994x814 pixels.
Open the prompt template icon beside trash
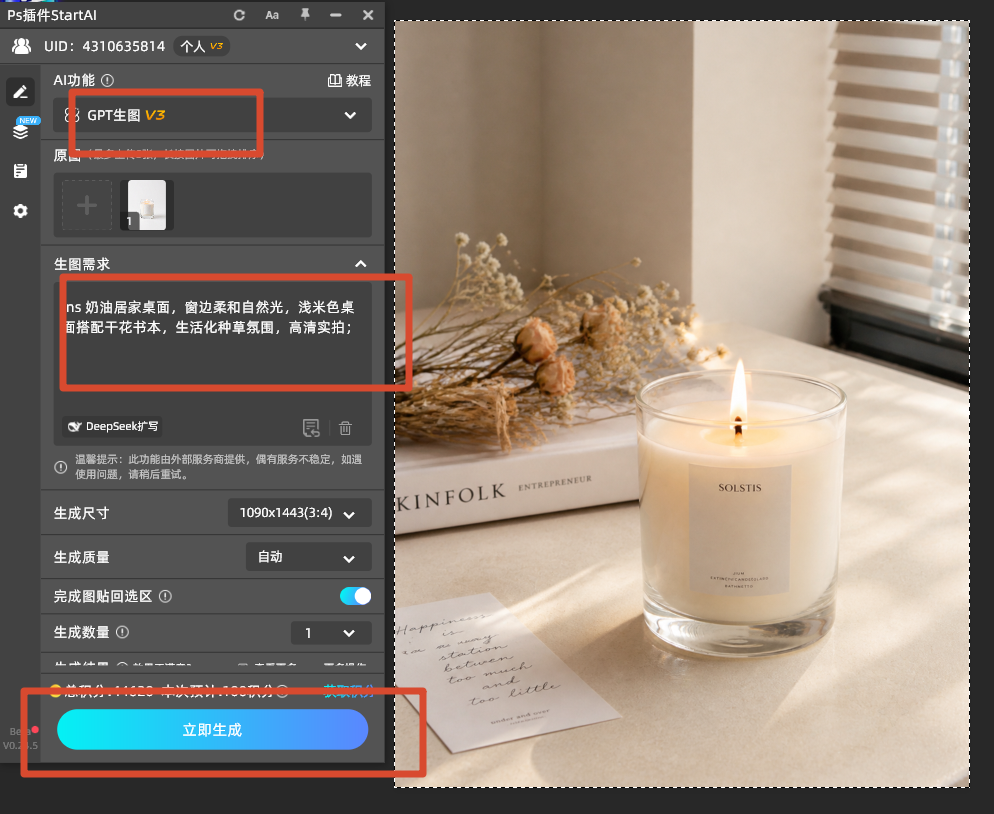(311, 428)
